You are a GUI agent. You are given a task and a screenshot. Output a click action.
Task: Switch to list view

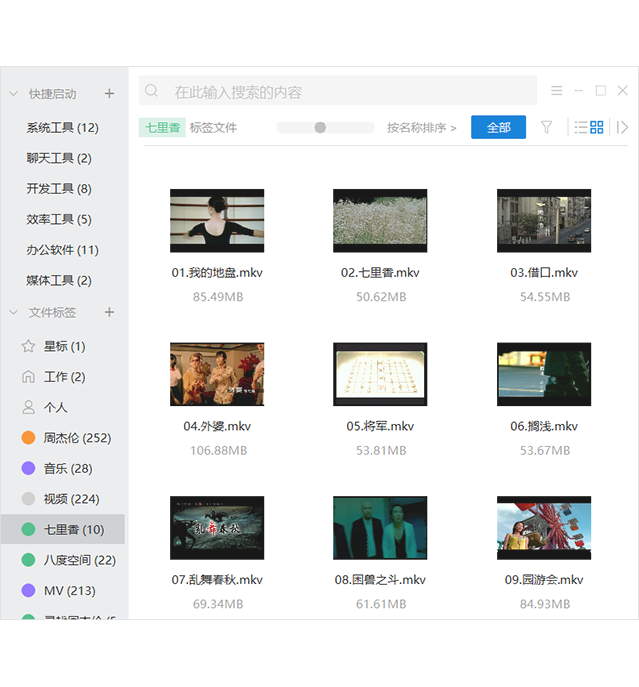(580, 127)
